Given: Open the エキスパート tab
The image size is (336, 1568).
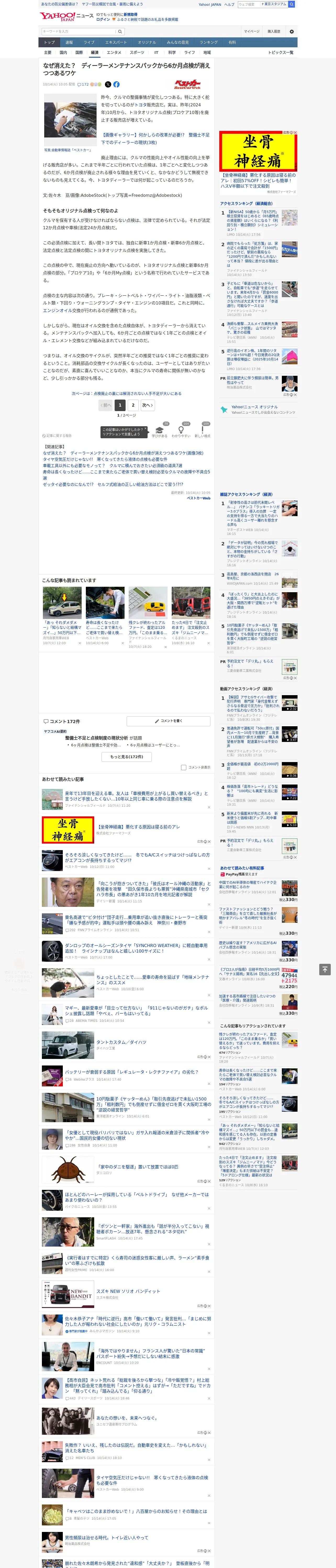Looking at the screenshot, I should [x=116, y=43].
